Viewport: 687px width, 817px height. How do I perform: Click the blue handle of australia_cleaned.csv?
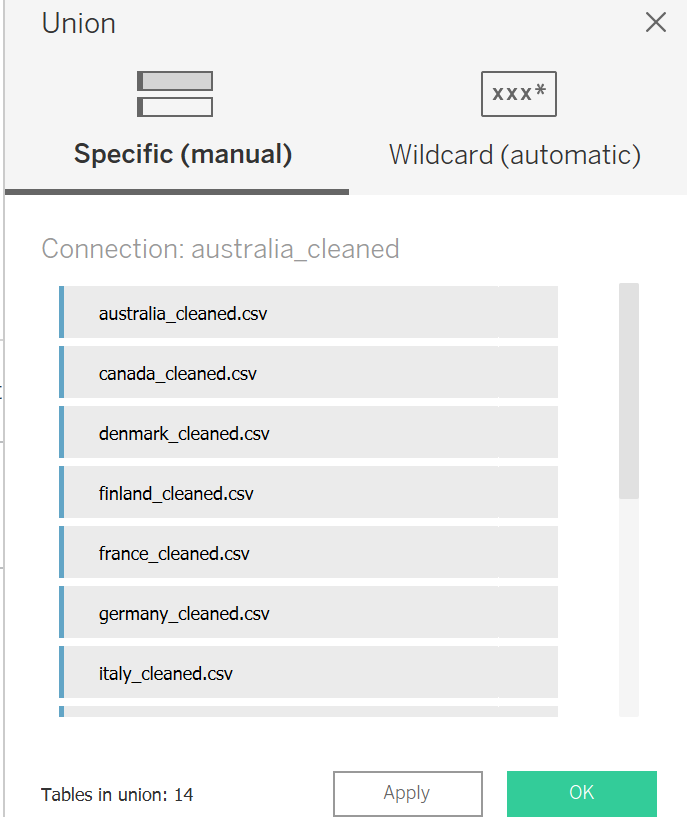62,313
